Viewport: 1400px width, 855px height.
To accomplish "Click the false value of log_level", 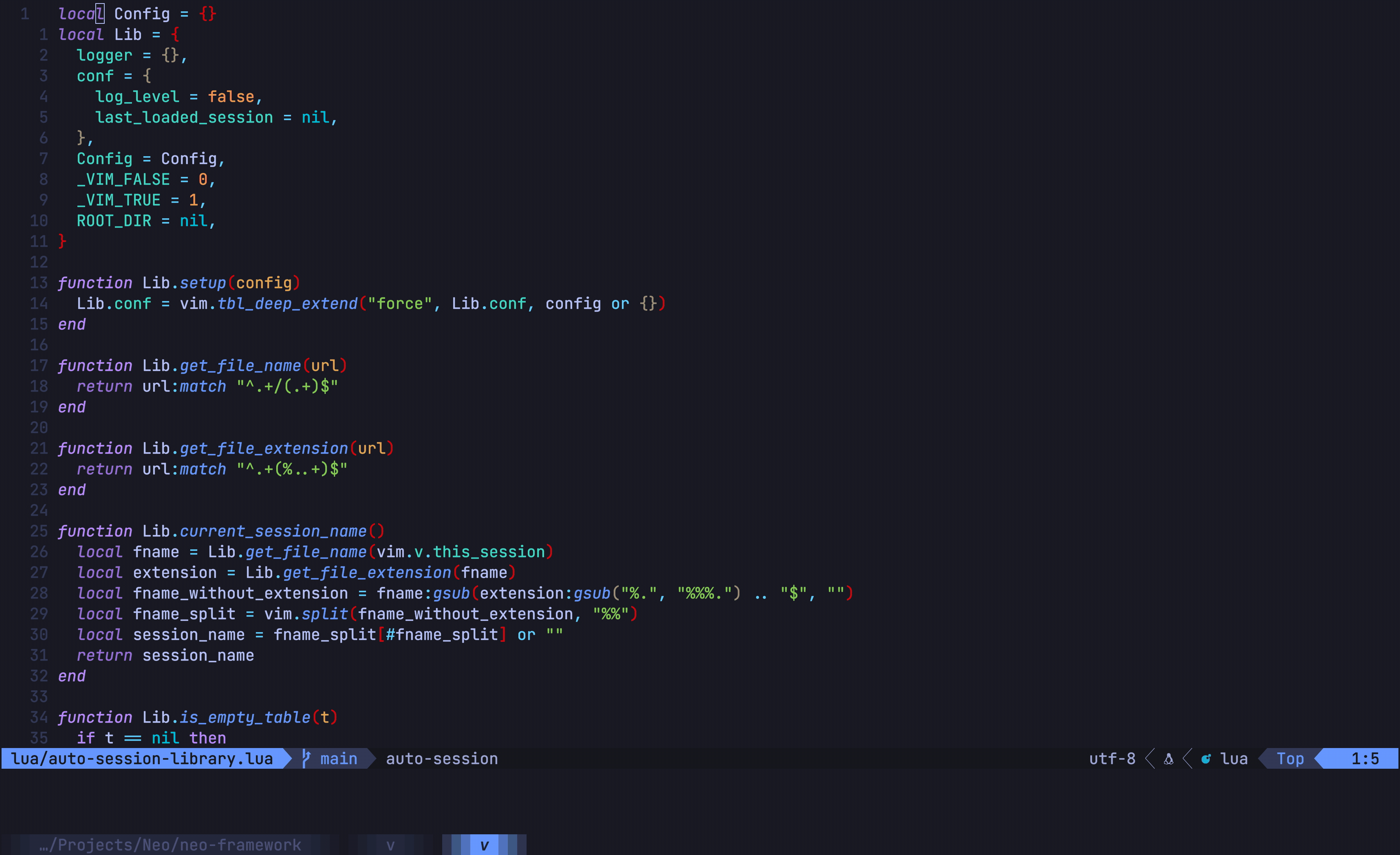I will (x=231, y=97).
